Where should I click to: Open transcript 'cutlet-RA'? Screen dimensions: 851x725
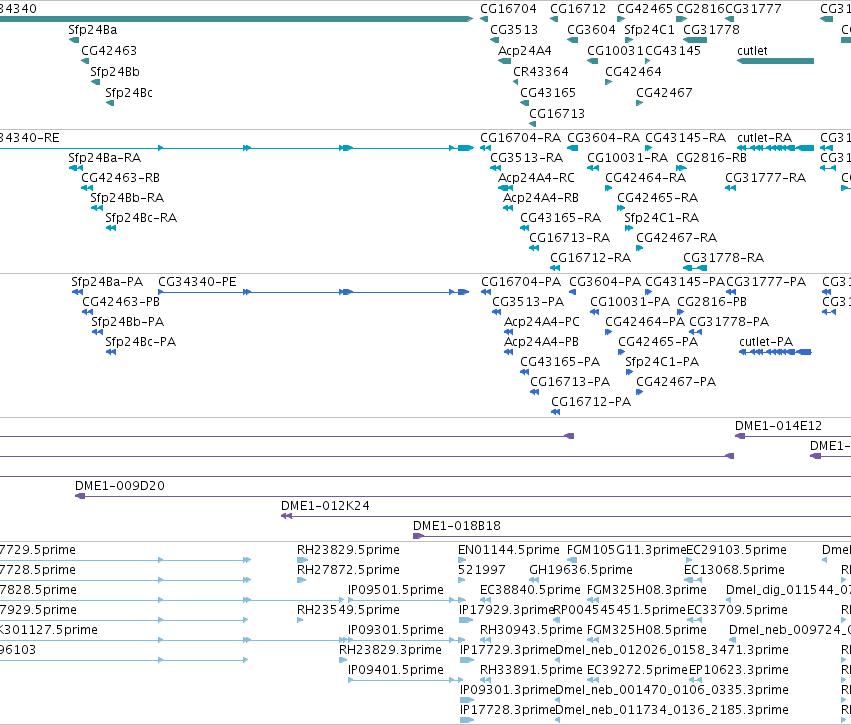pos(764,138)
